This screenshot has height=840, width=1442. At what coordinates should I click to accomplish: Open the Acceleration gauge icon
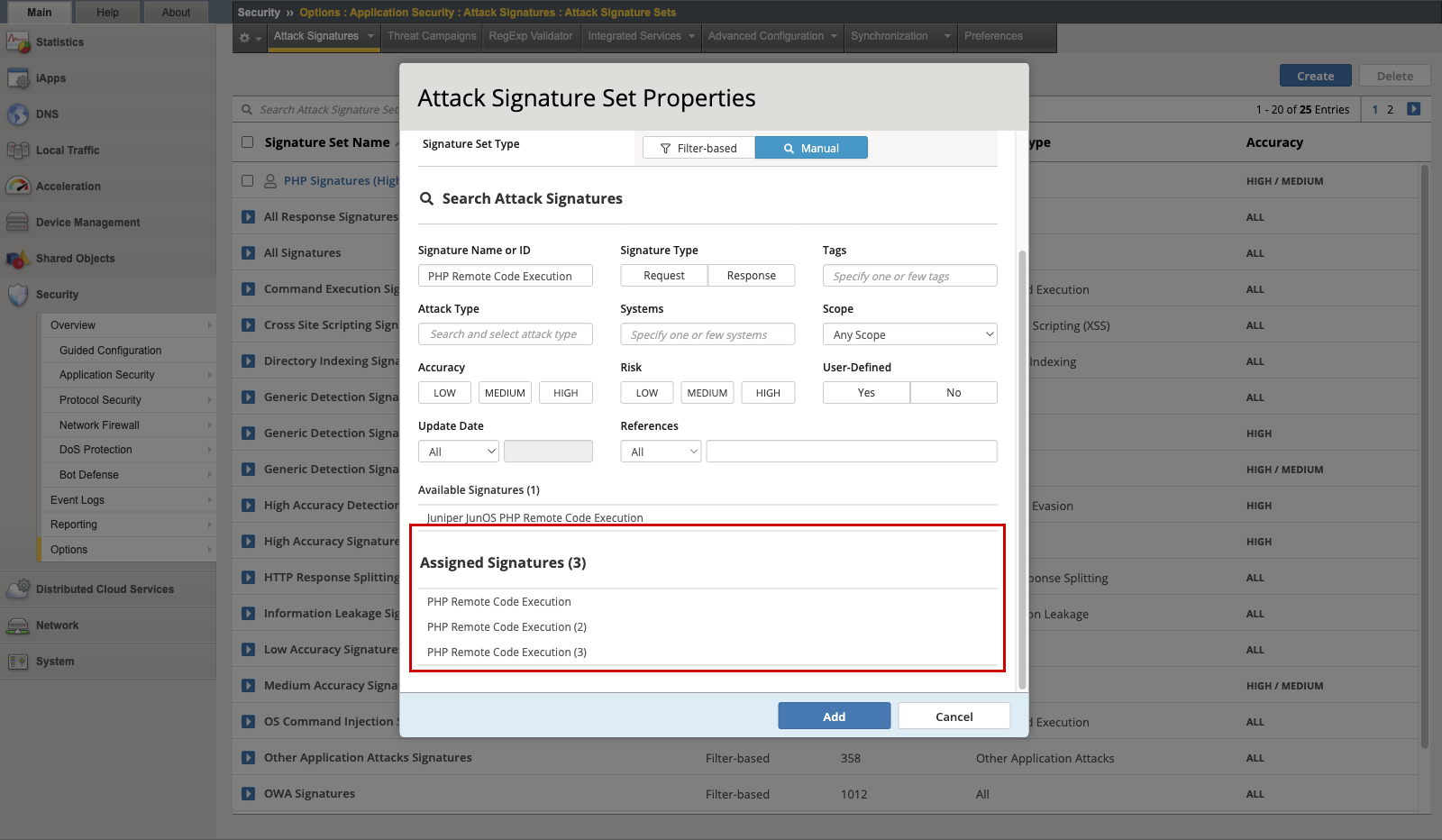coord(18,187)
